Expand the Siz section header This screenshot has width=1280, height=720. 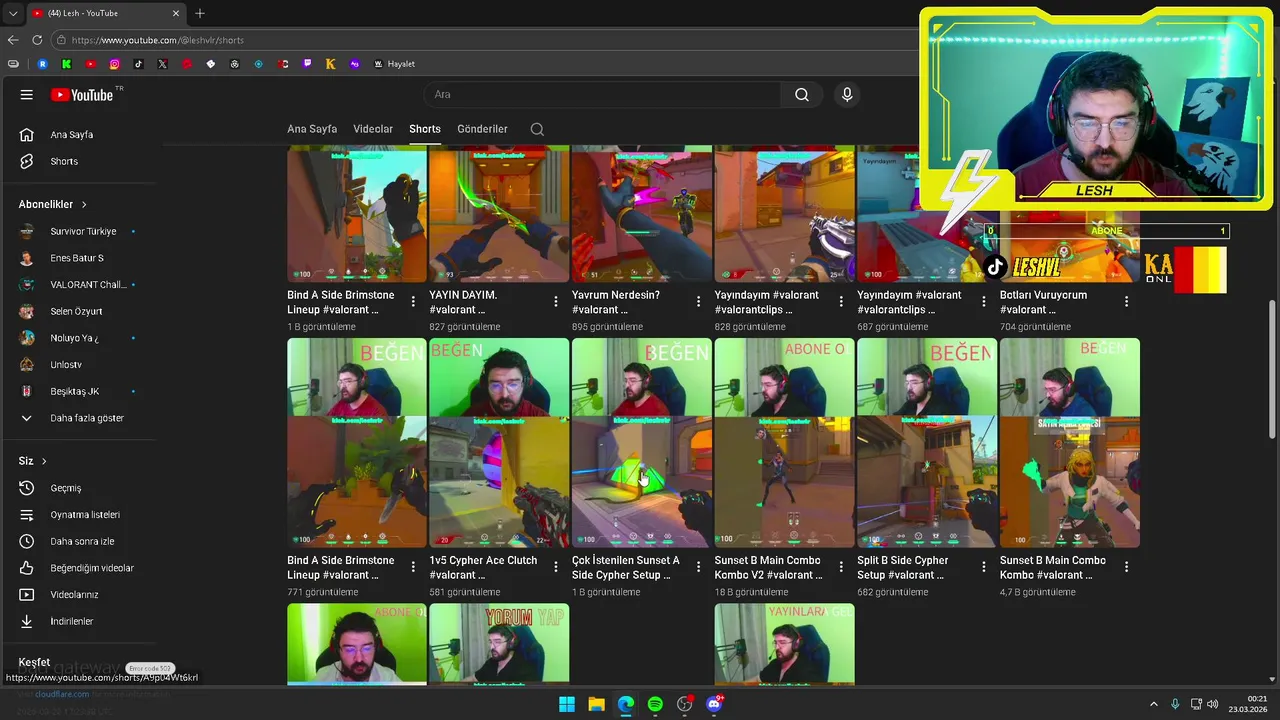coord(33,461)
